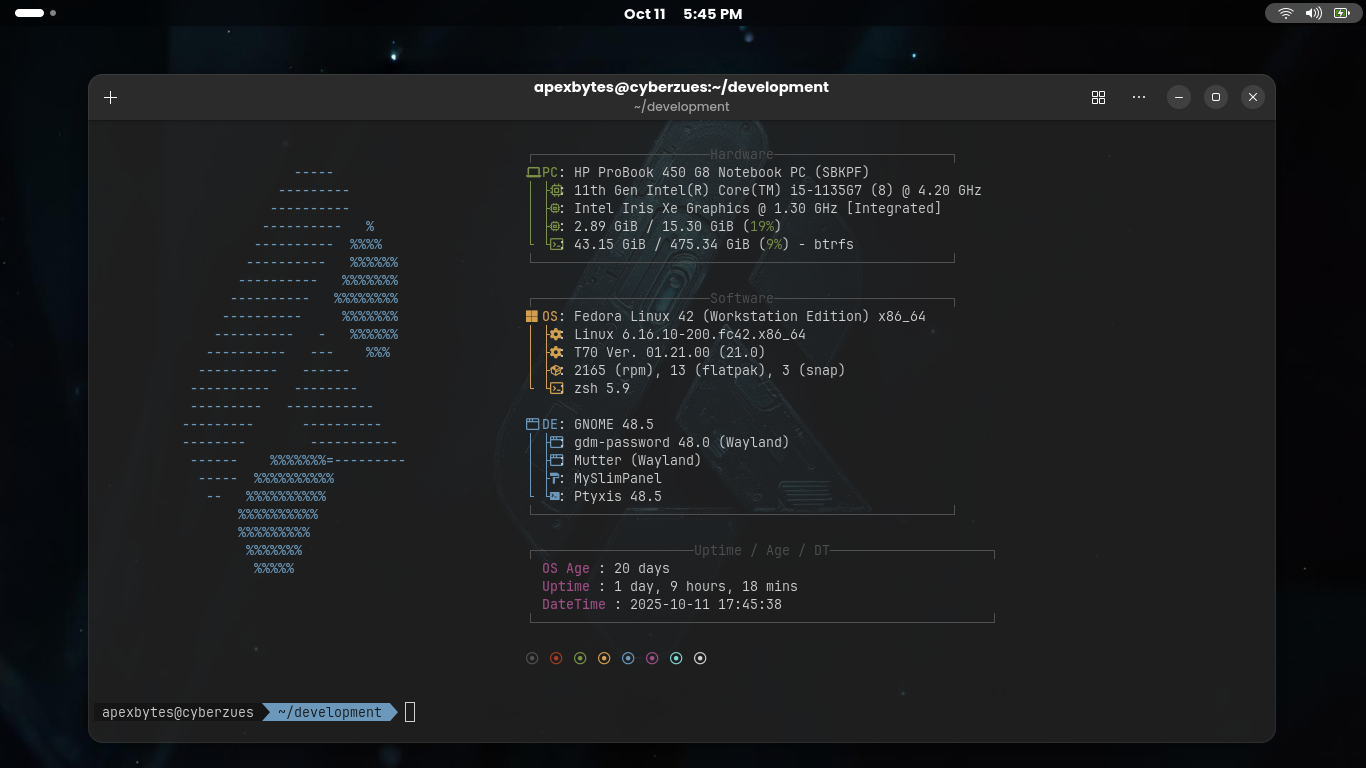Screen dimensions: 1366x768
Task: Click the window icon beside DE label
Action: click(x=533, y=424)
